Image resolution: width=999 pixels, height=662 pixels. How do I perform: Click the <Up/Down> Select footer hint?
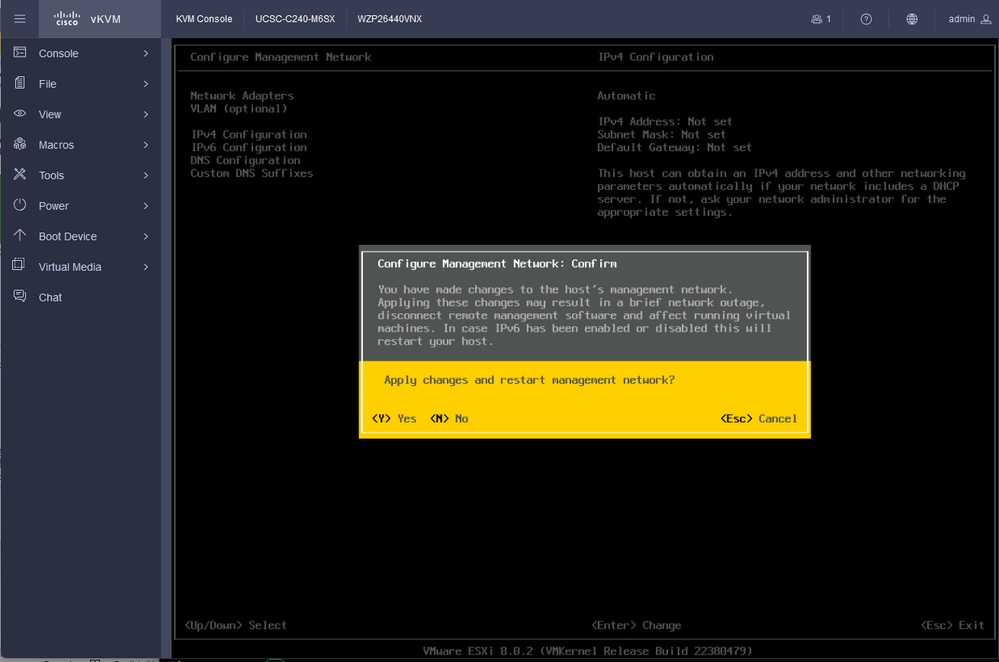pos(235,625)
